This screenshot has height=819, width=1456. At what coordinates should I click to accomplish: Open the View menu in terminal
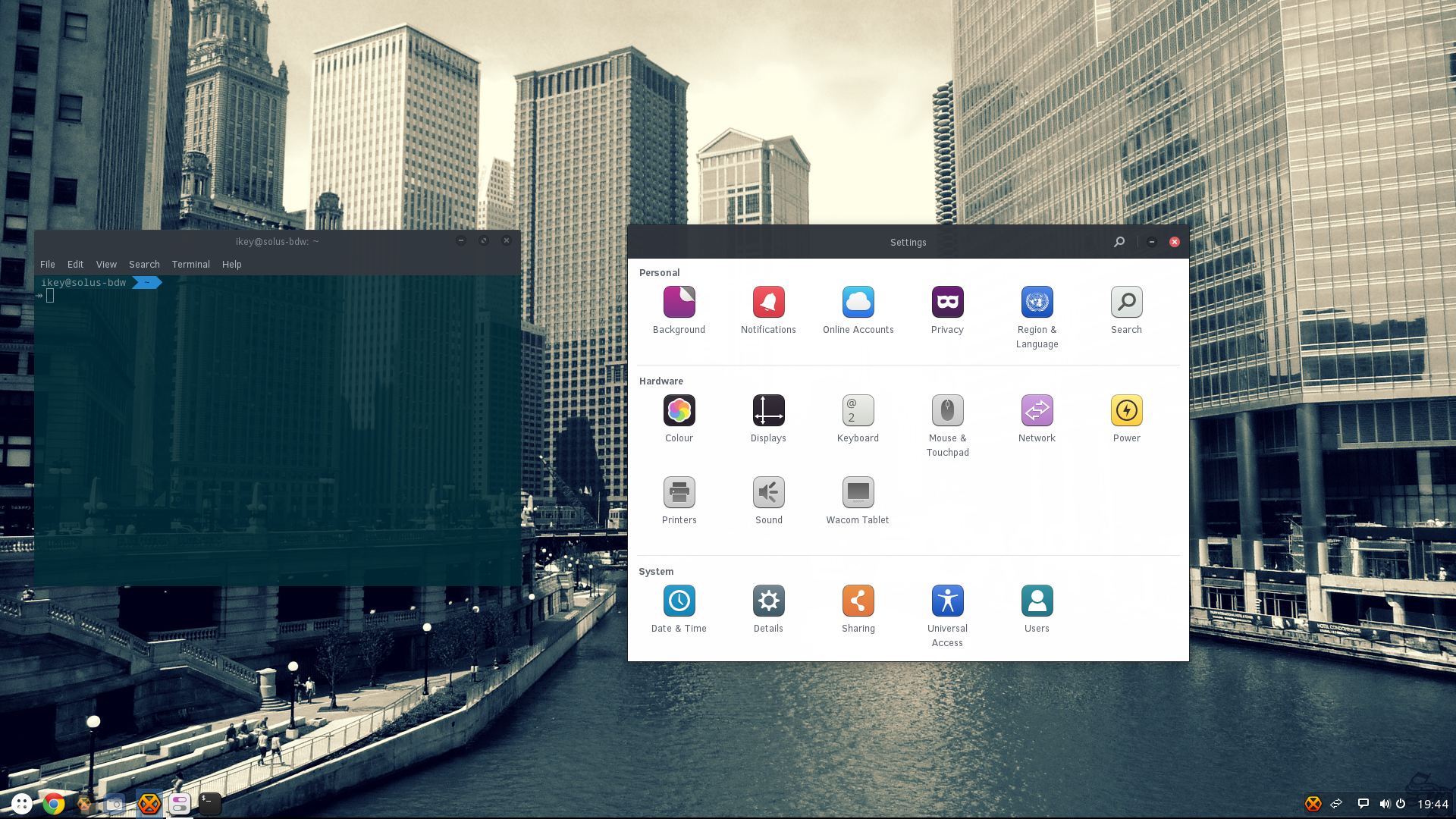coord(106,264)
